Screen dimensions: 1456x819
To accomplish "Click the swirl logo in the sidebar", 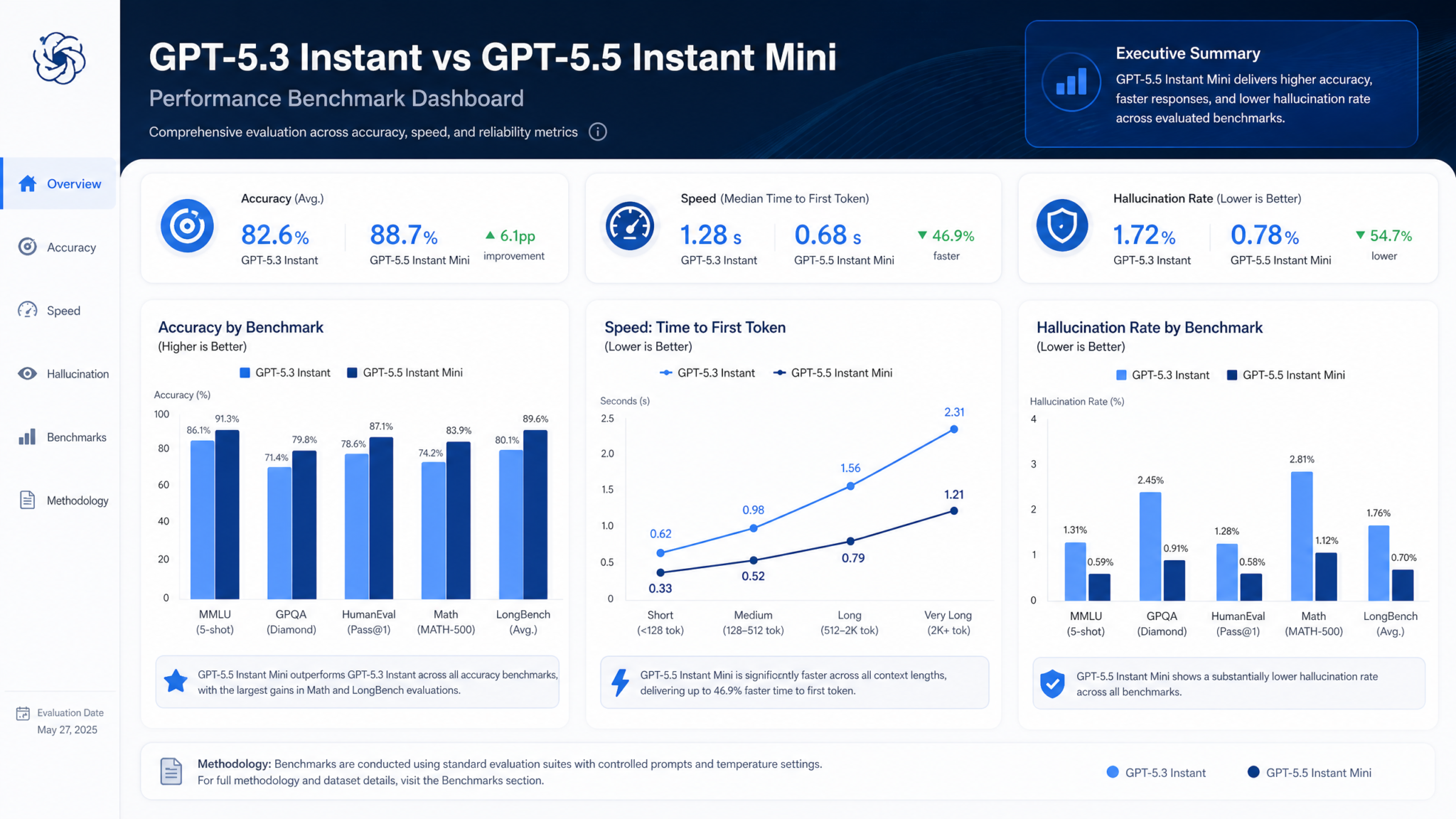I will [59, 58].
